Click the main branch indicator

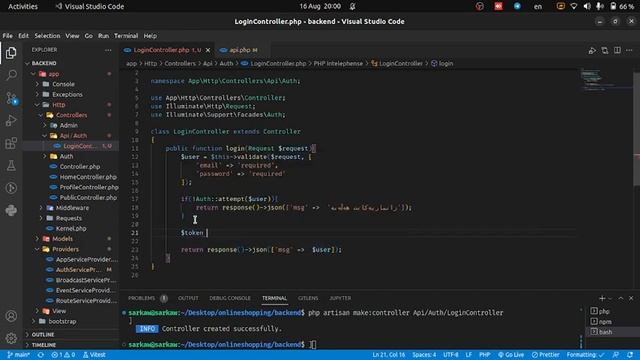pos(18,355)
